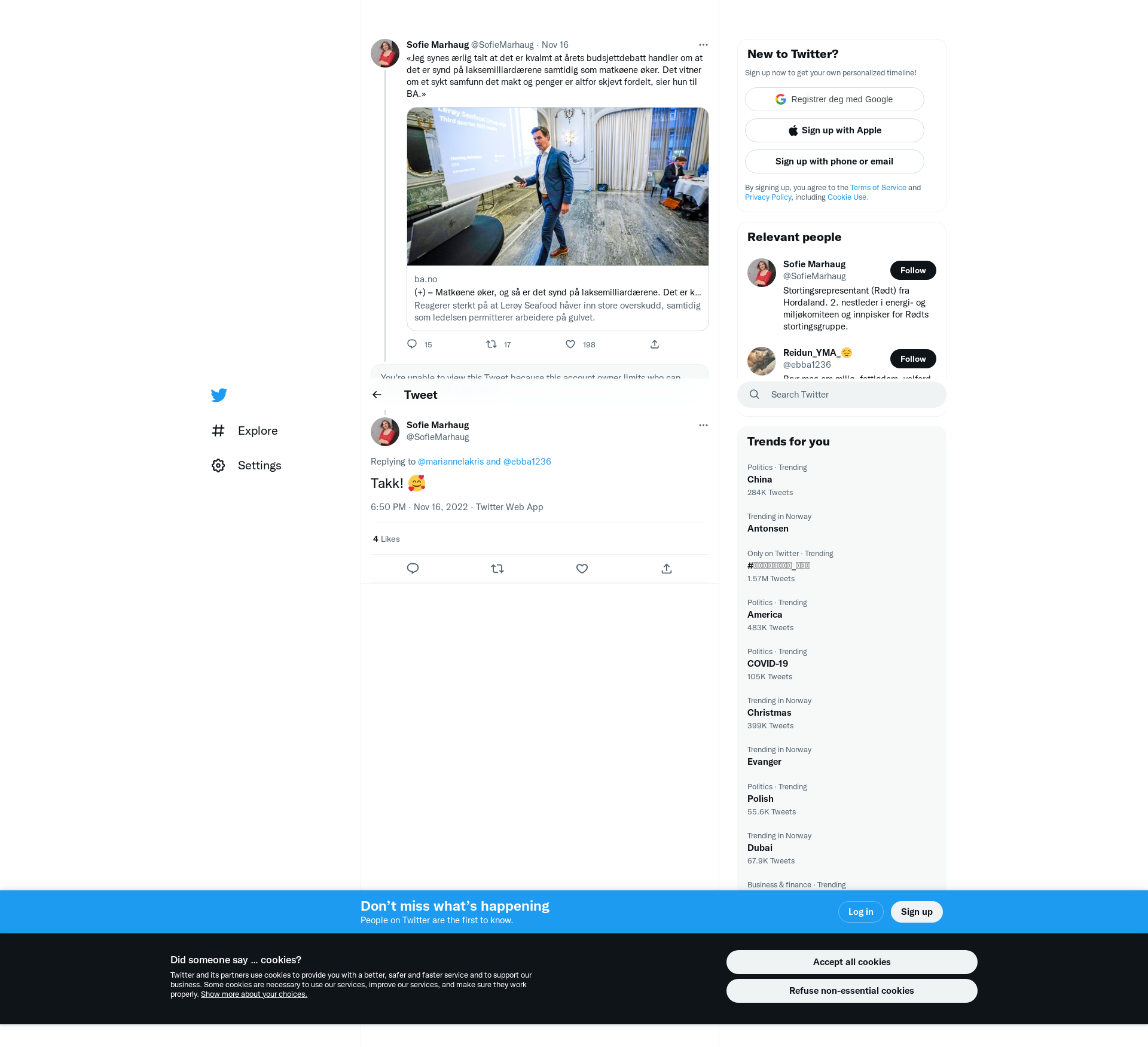
Task: Retweet the Takk! tweet
Action: coord(497,569)
